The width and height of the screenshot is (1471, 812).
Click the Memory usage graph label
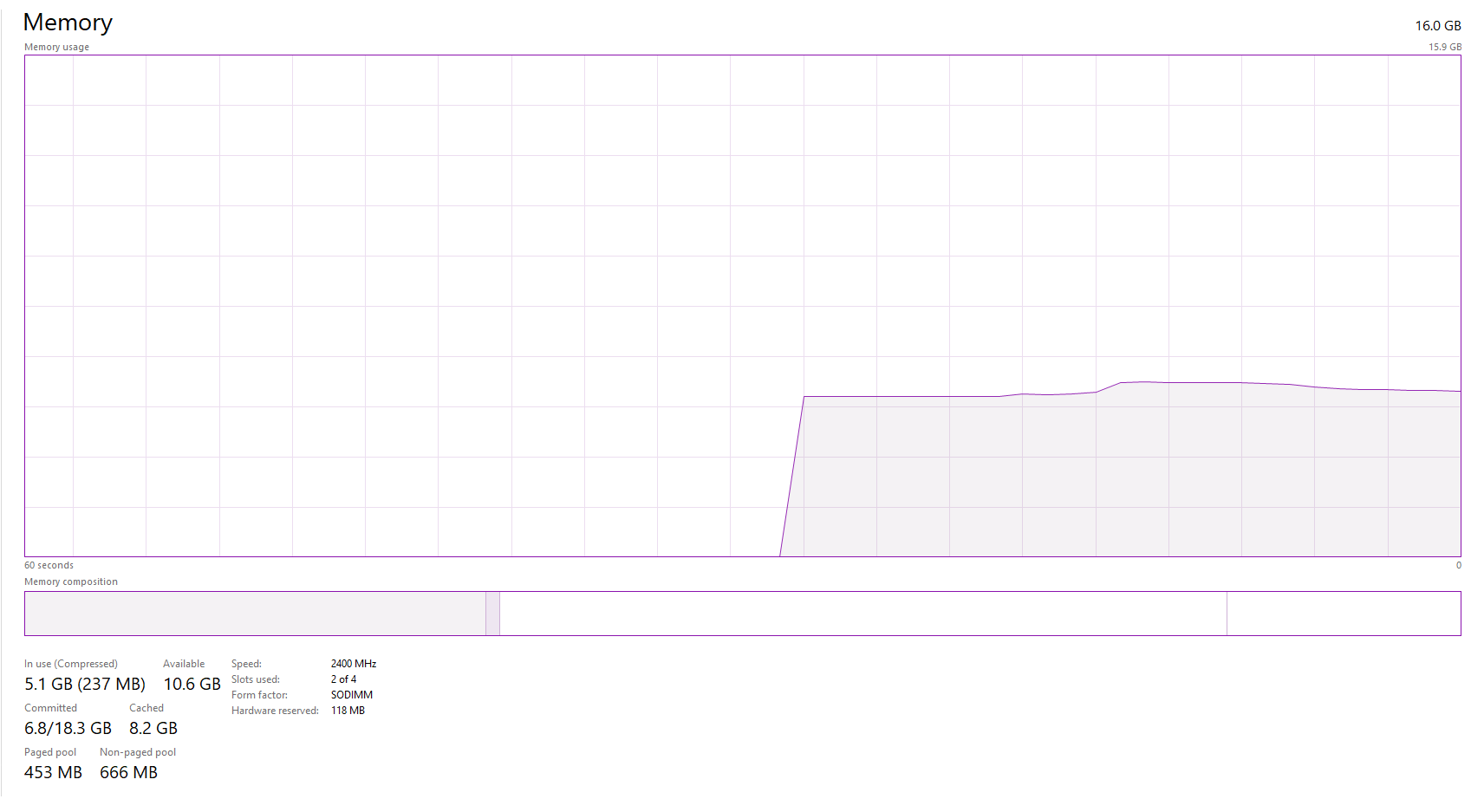tap(56, 47)
